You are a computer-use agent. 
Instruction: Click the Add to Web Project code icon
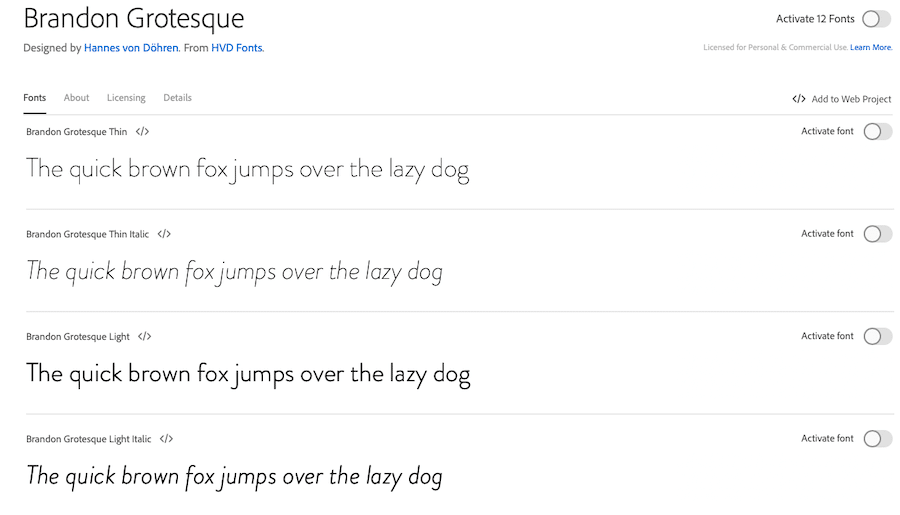799,99
